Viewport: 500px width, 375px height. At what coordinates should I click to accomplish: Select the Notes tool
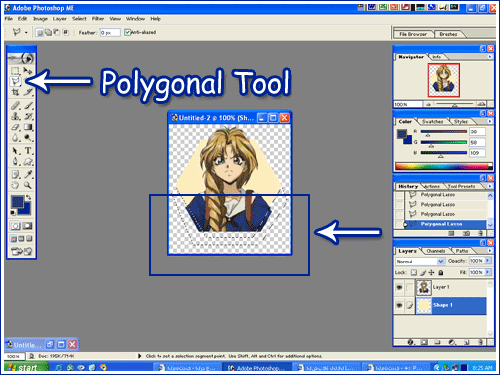(15, 174)
